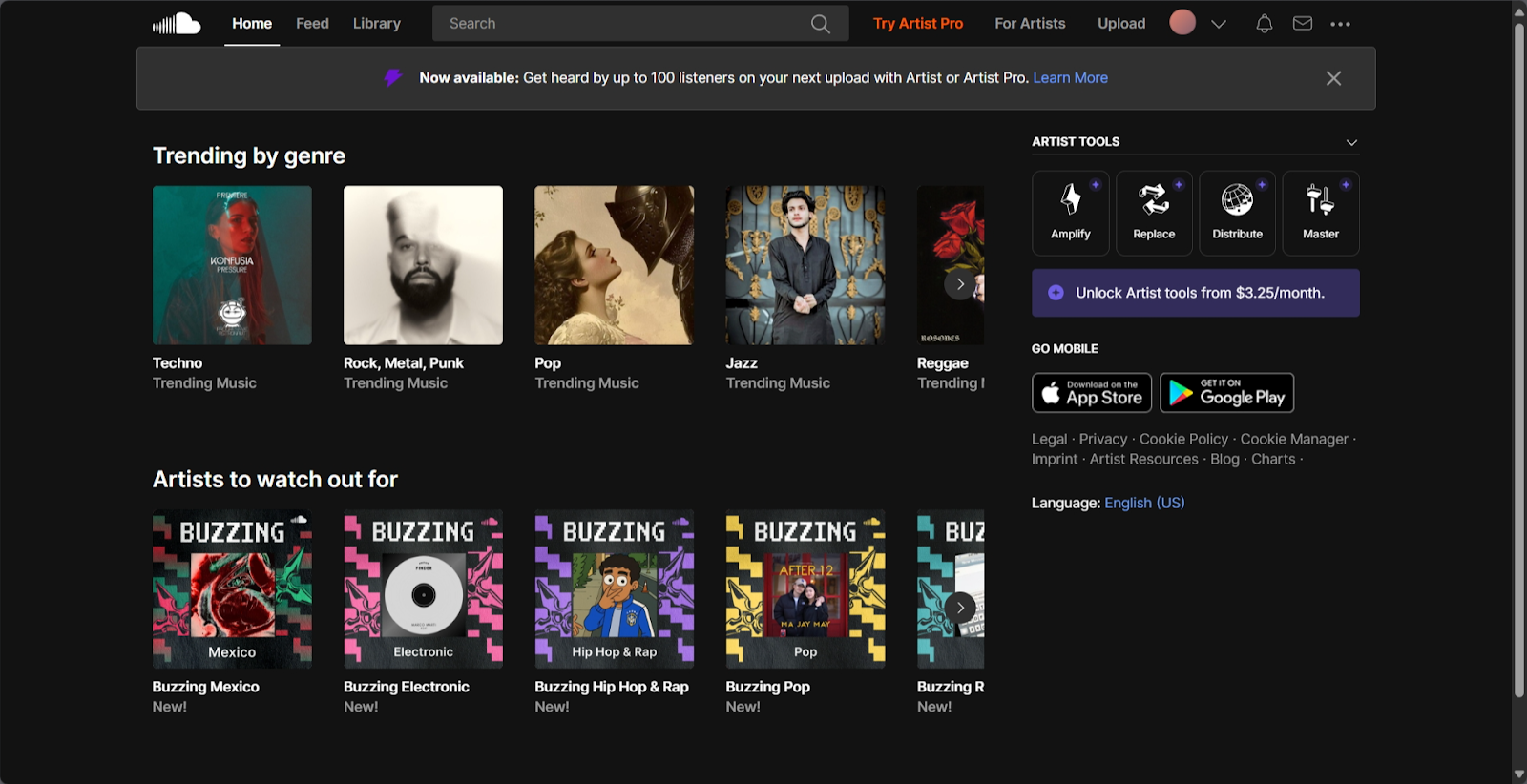Click the Reggae title text
Image resolution: width=1527 pixels, height=784 pixels.
coord(943,363)
